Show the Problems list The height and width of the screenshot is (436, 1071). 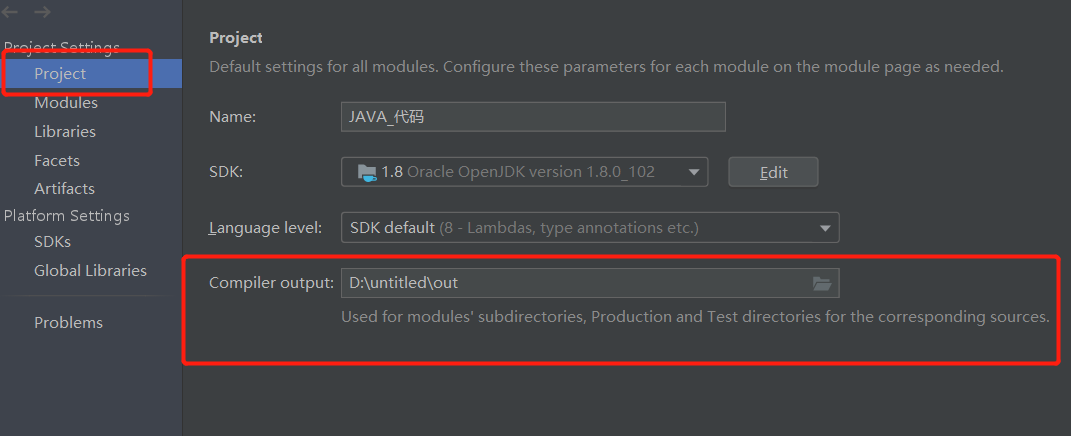point(68,323)
